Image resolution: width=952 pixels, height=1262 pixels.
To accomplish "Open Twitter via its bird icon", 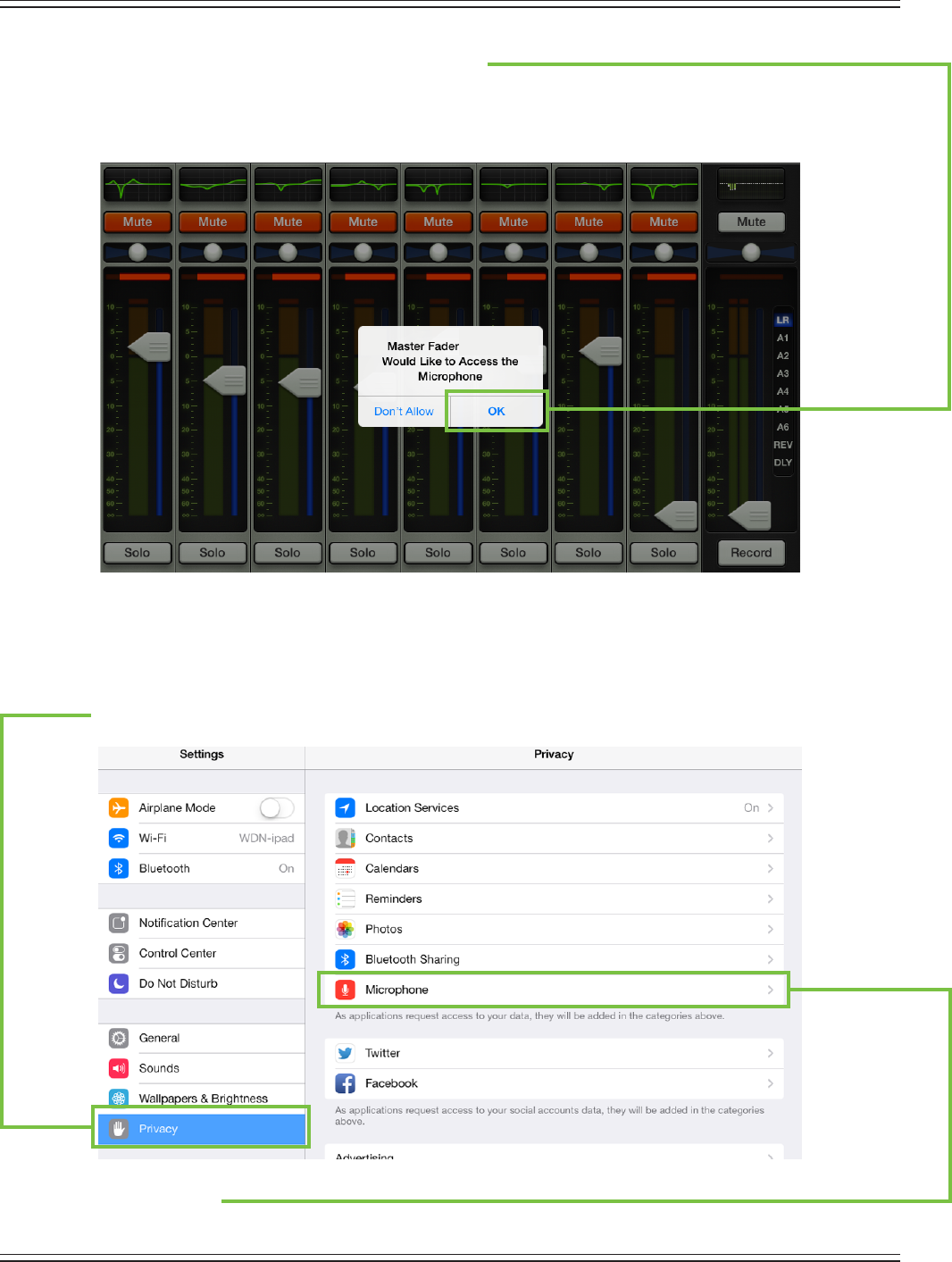I will (x=346, y=1053).
